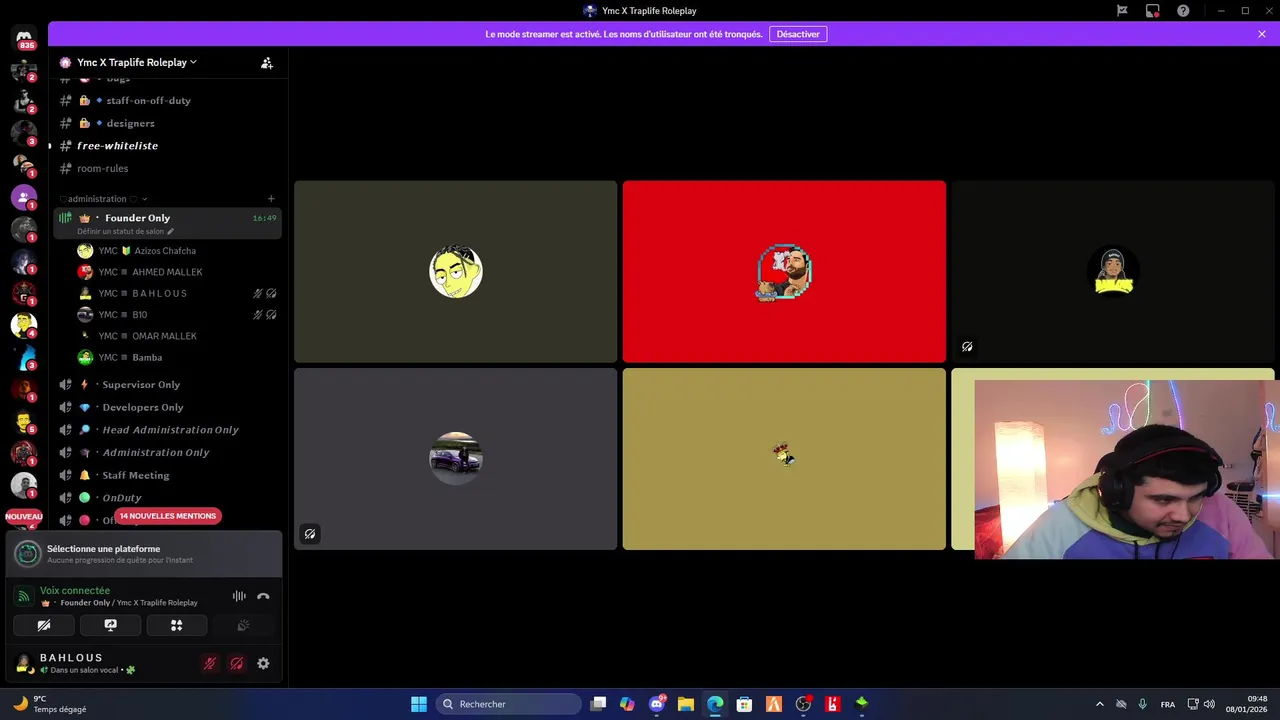This screenshot has width=1280, height=720.
Task: Click the NOUVEAU badge in server list
Action: click(x=24, y=517)
